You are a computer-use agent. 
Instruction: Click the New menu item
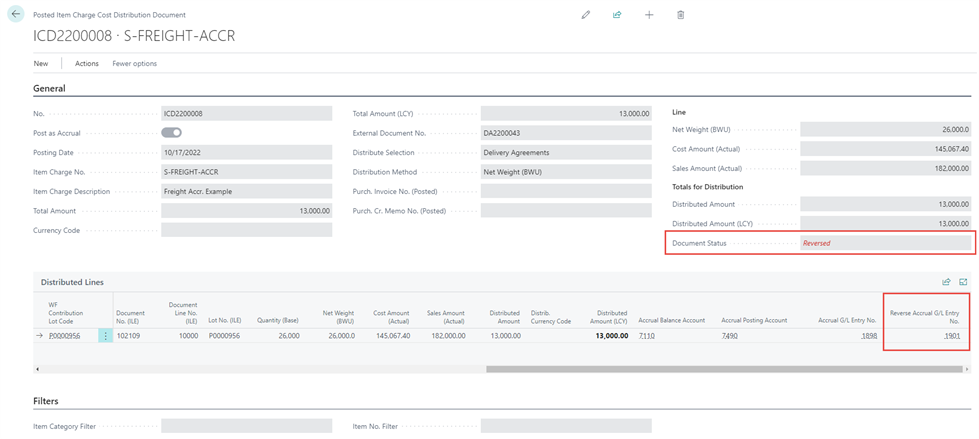point(41,63)
